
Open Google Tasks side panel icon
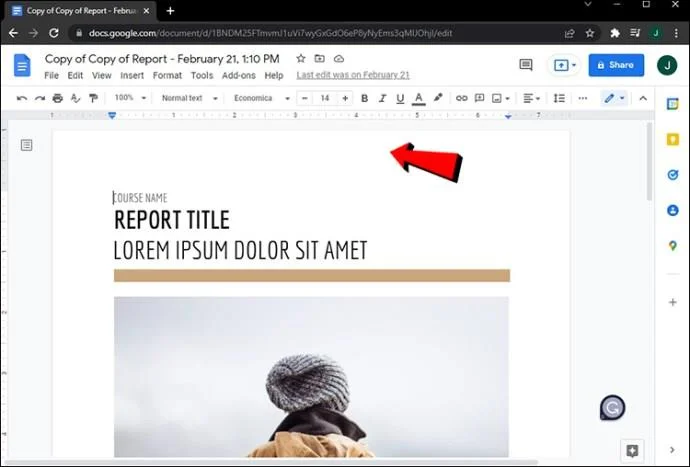point(672,175)
